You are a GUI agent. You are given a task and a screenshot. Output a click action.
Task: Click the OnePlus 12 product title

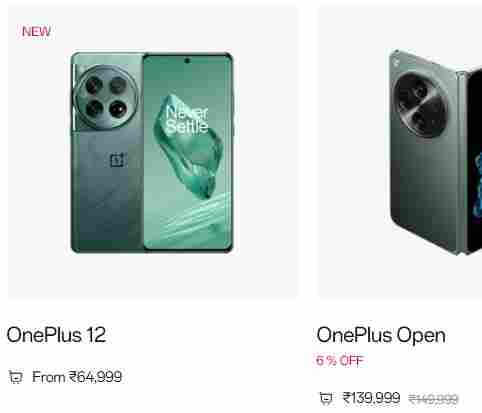56,334
